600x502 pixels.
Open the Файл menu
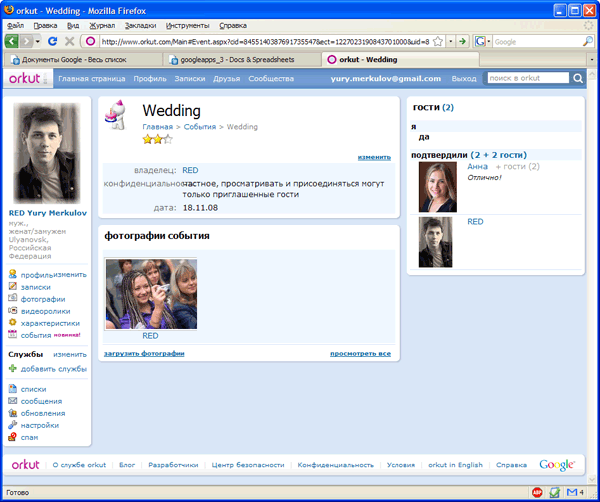15,26
